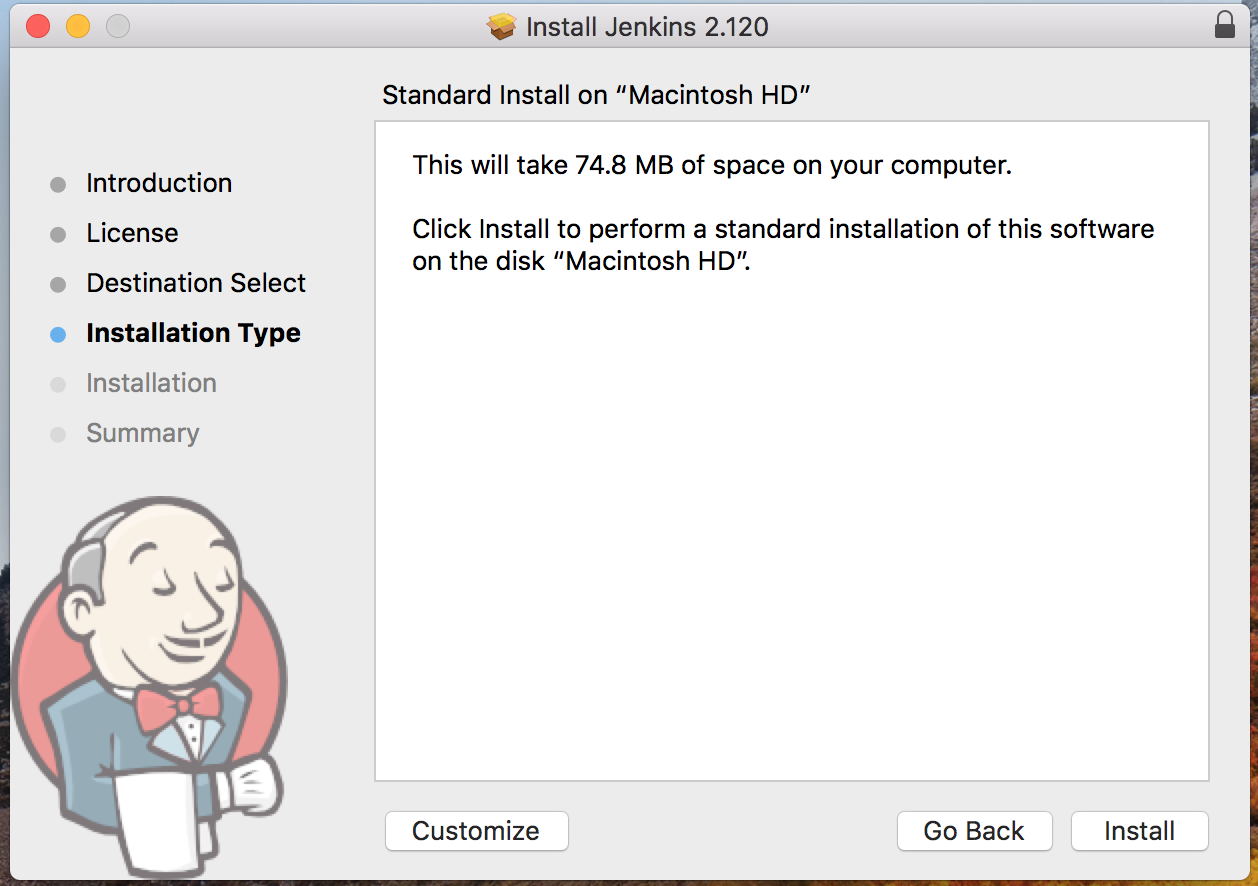Go Back to the previous step
1258x886 pixels.
(x=974, y=831)
